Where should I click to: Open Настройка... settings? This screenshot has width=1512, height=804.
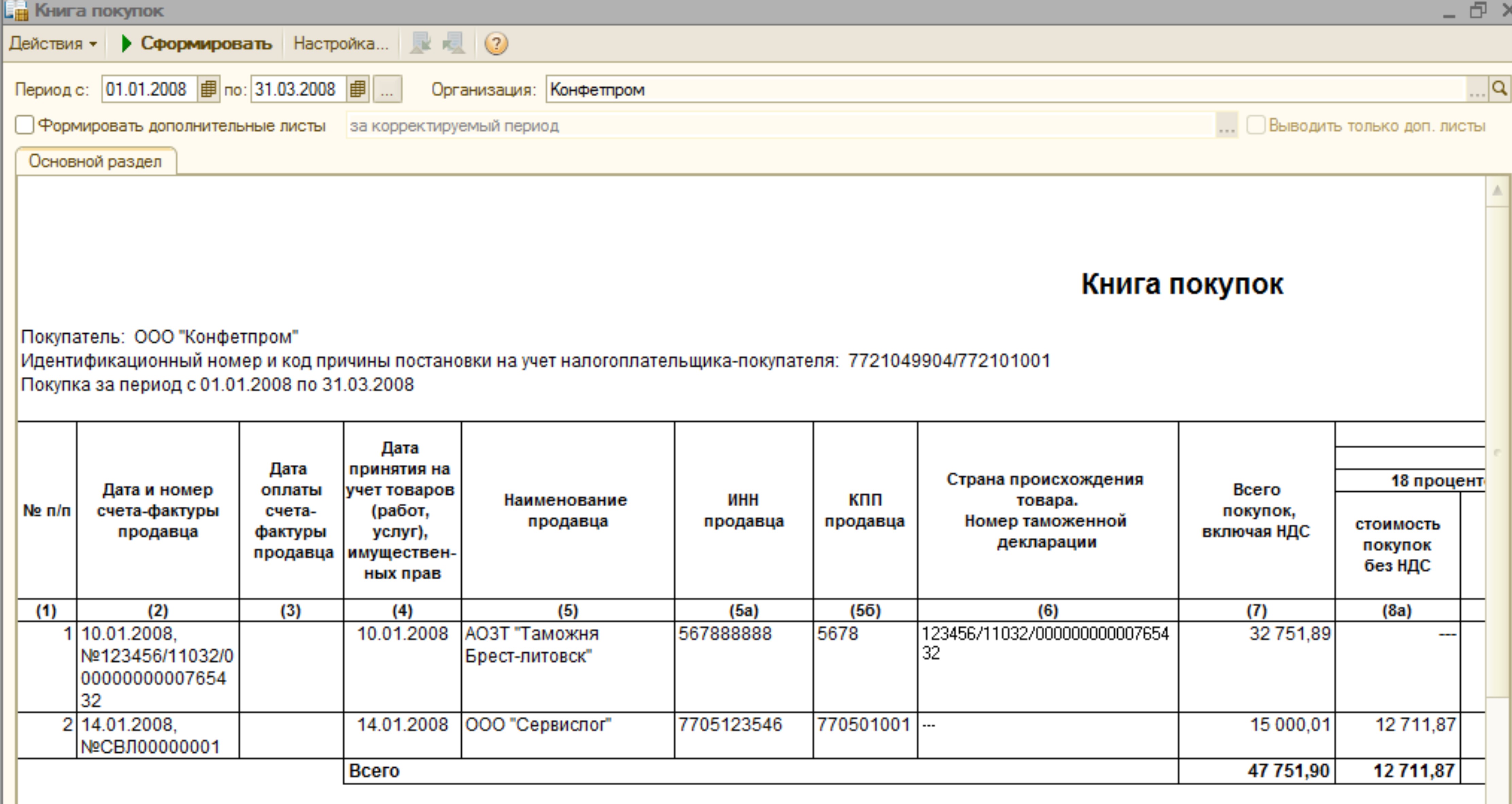tap(341, 44)
